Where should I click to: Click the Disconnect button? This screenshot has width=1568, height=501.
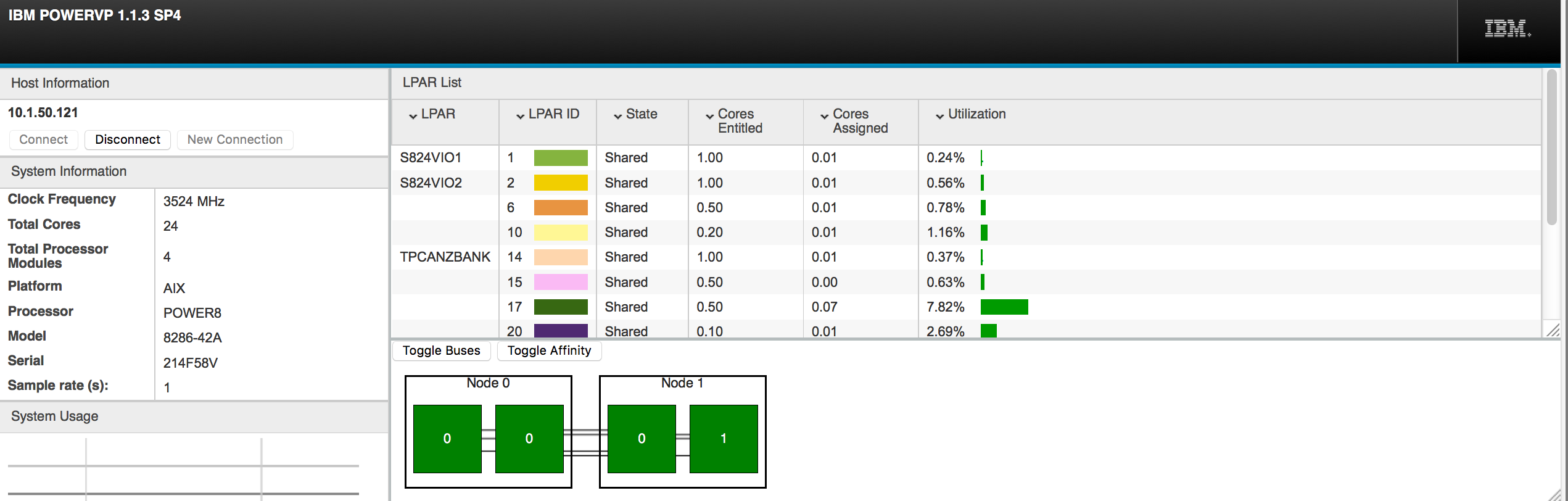128,139
